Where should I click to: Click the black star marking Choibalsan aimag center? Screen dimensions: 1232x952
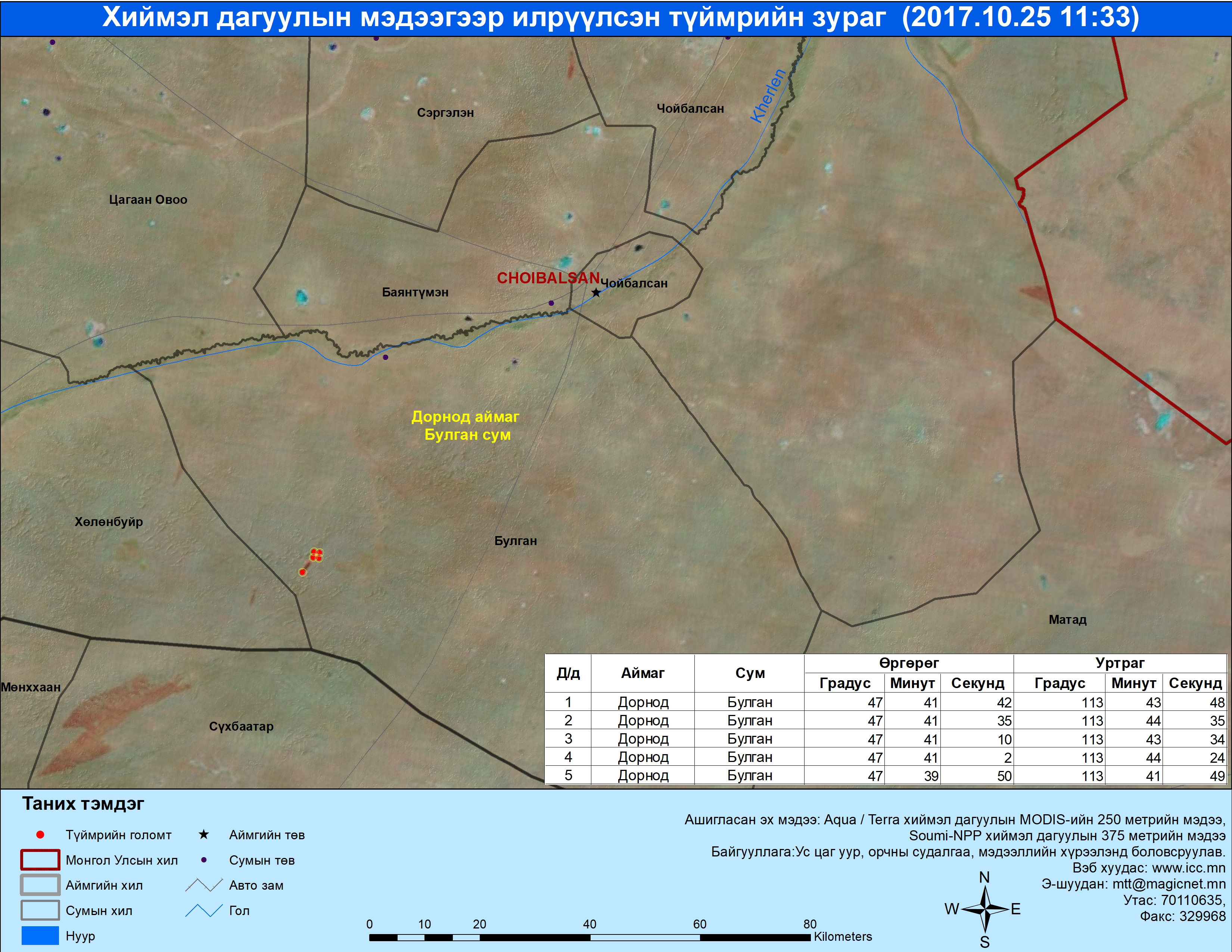596,292
